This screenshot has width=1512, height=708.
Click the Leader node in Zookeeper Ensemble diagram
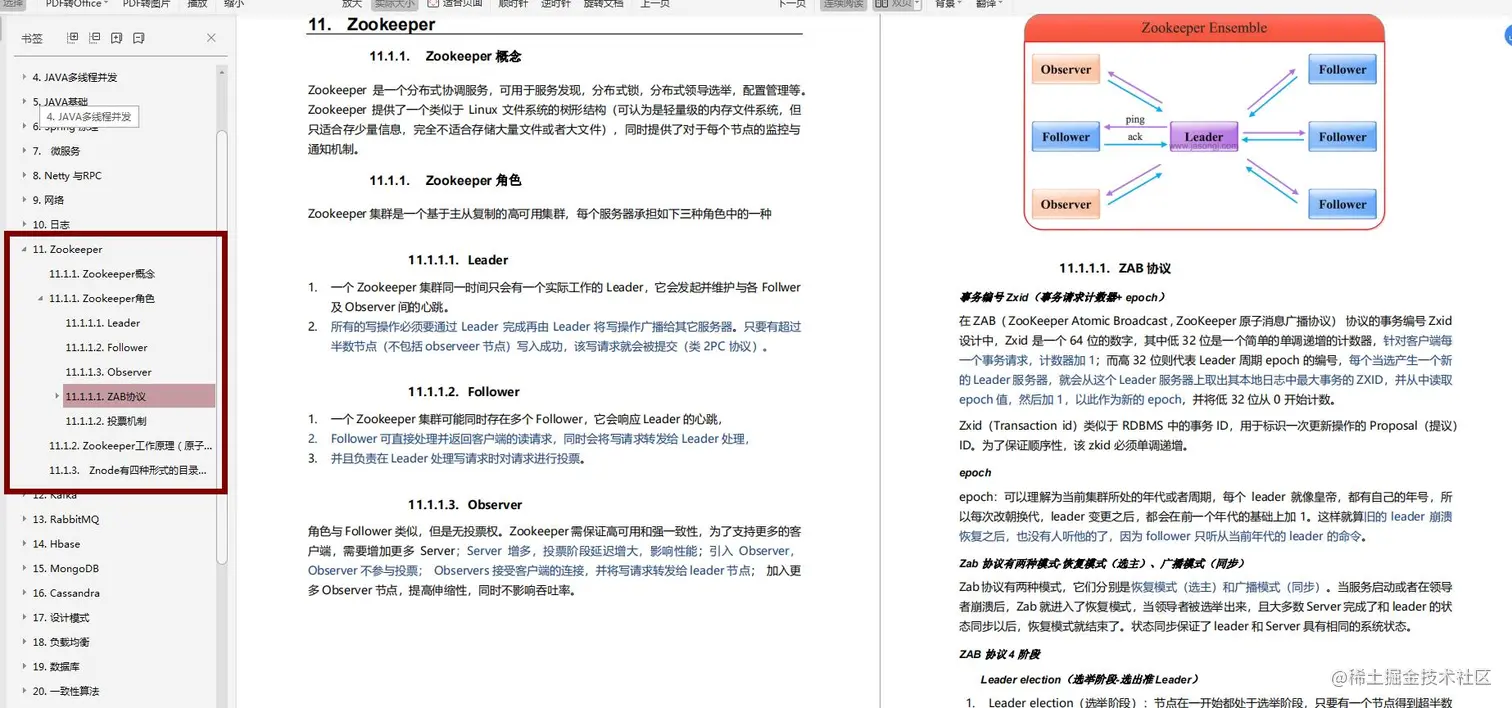tap(1204, 136)
